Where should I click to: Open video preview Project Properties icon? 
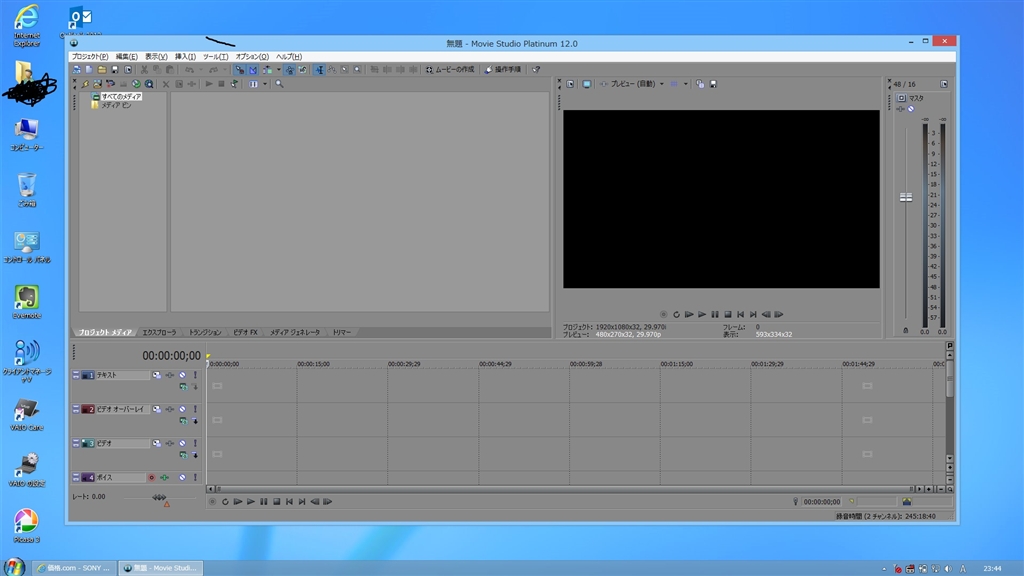point(570,84)
